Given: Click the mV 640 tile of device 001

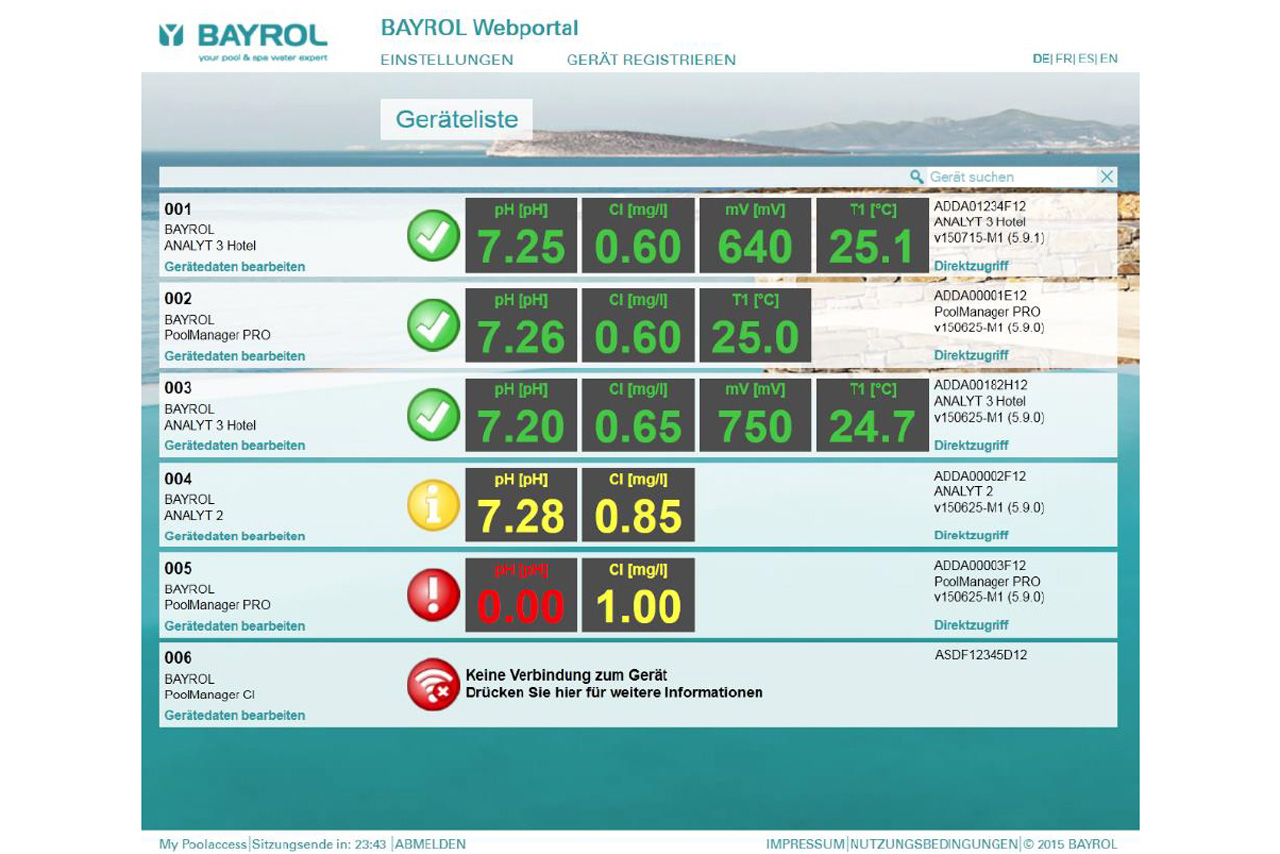Looking at the screenshot, I should point(755,235).
